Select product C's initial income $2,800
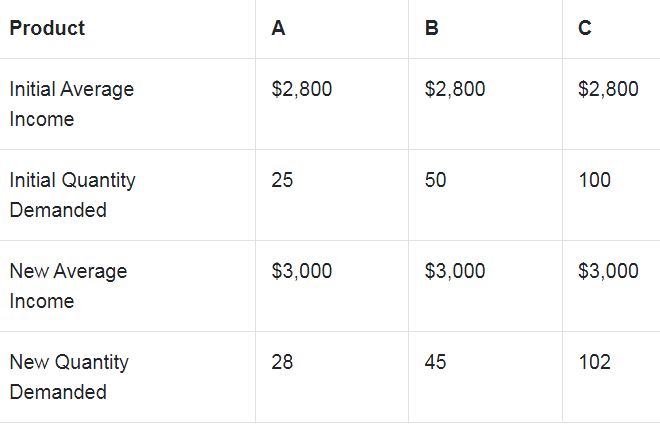 click(x=608, y=89)
